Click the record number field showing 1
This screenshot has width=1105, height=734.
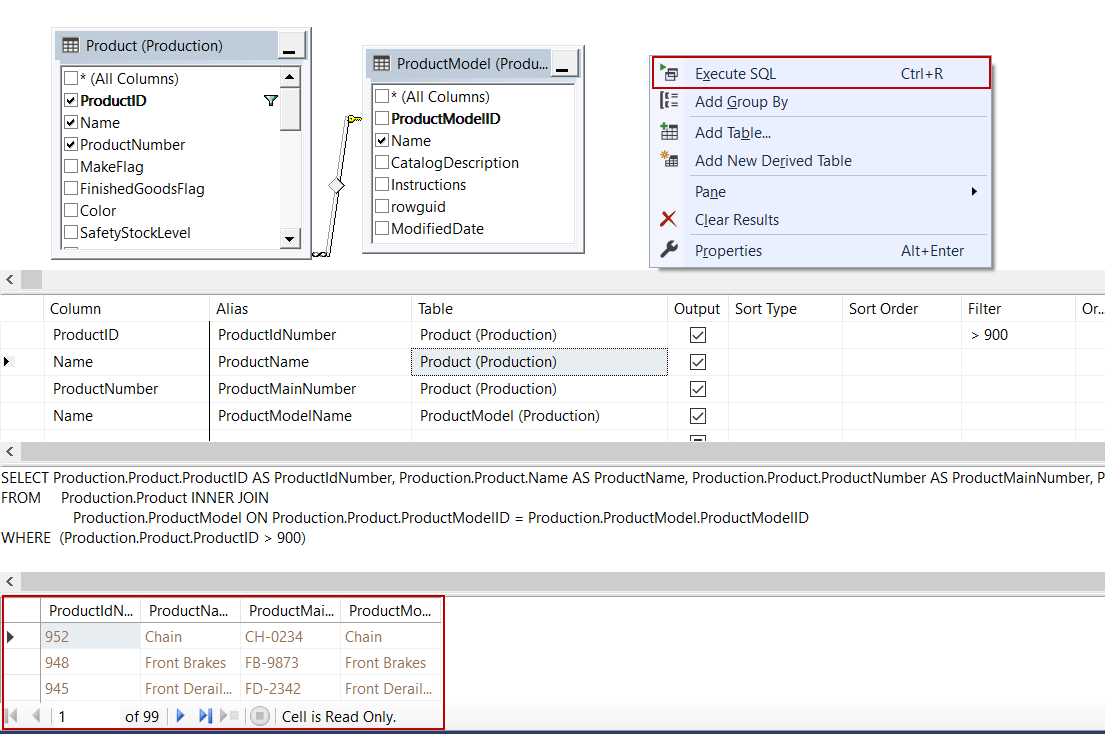coord(62,715)
